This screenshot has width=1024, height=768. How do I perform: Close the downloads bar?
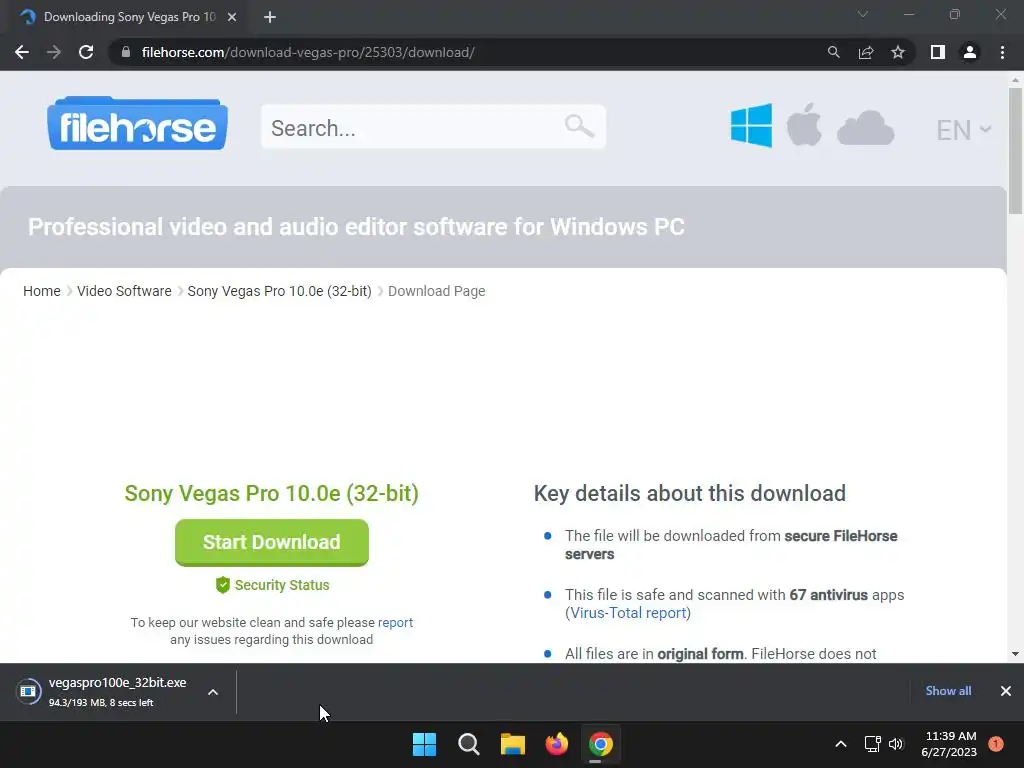point(1006,691)
